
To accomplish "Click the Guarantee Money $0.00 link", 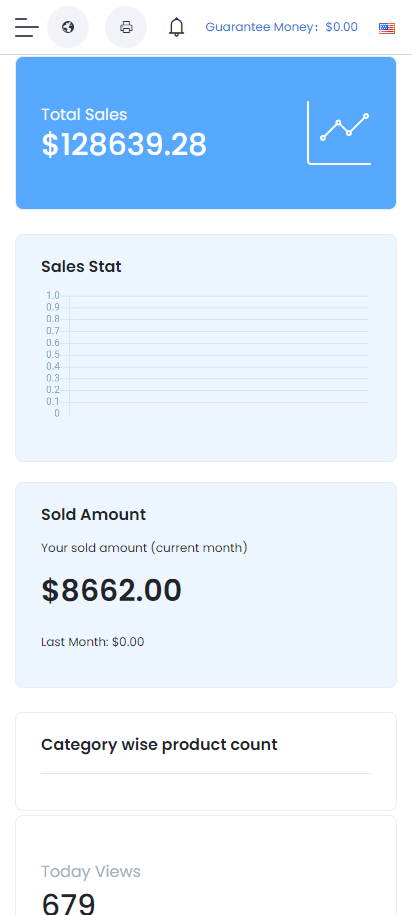I will pos(281,27).
